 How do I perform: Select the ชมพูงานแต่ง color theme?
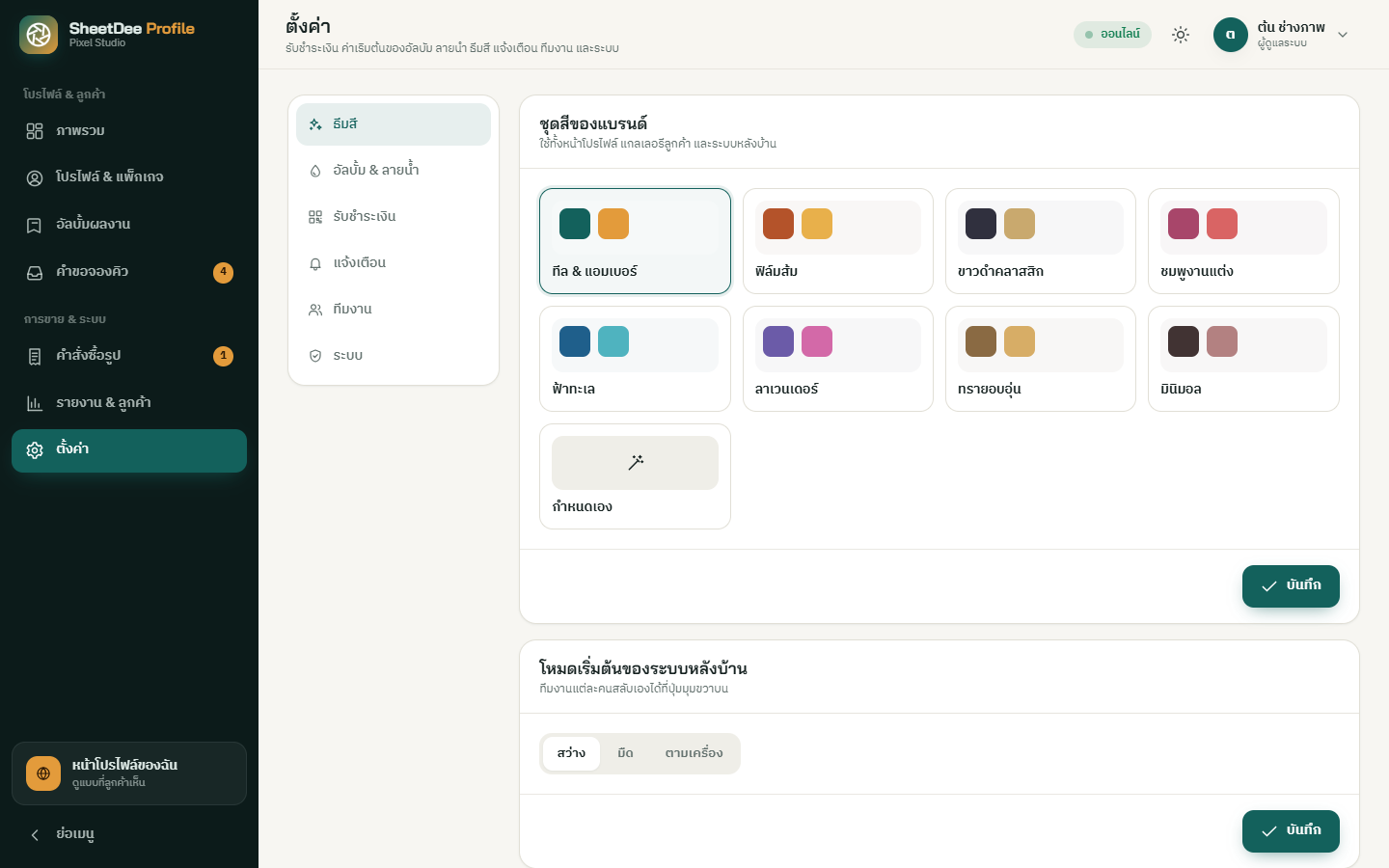coord(1243,241)
